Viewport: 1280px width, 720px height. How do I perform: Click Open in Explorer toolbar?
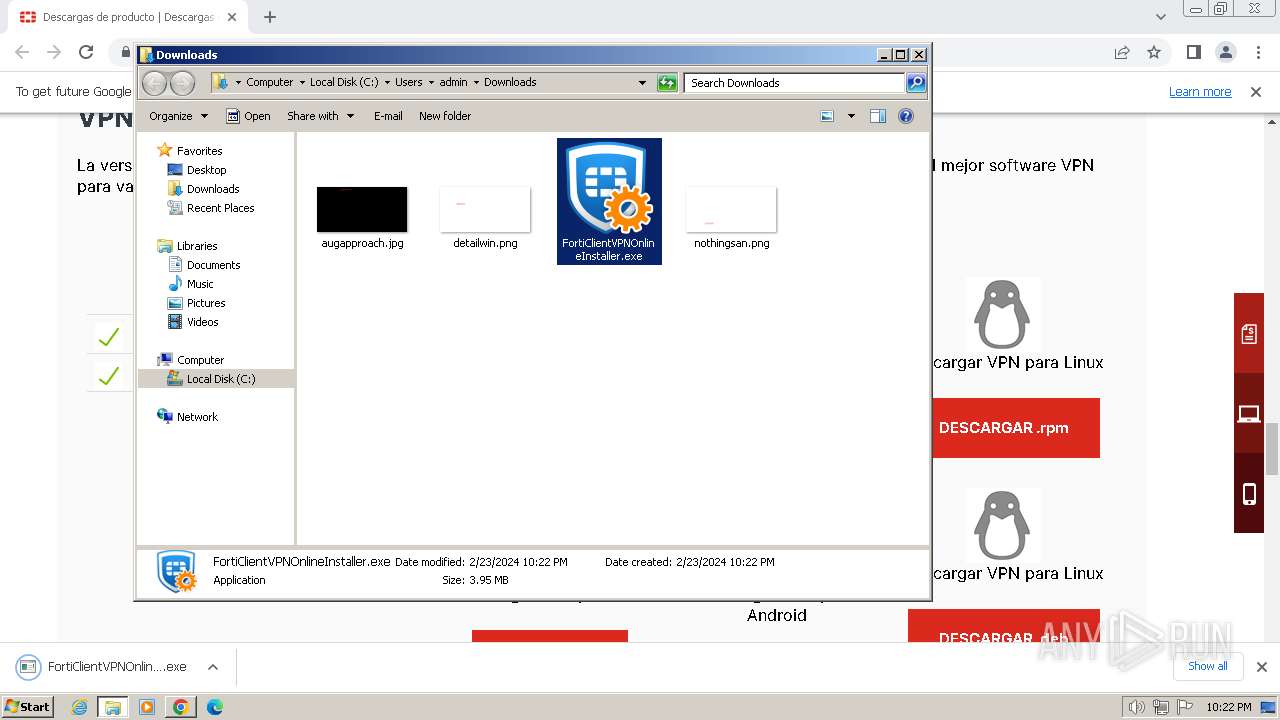tap(248, 116)
